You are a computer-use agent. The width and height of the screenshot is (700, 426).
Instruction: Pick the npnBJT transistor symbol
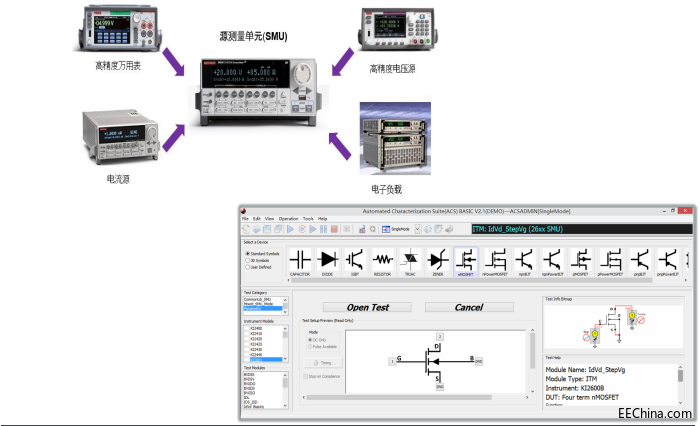click(x=523, y=260)
